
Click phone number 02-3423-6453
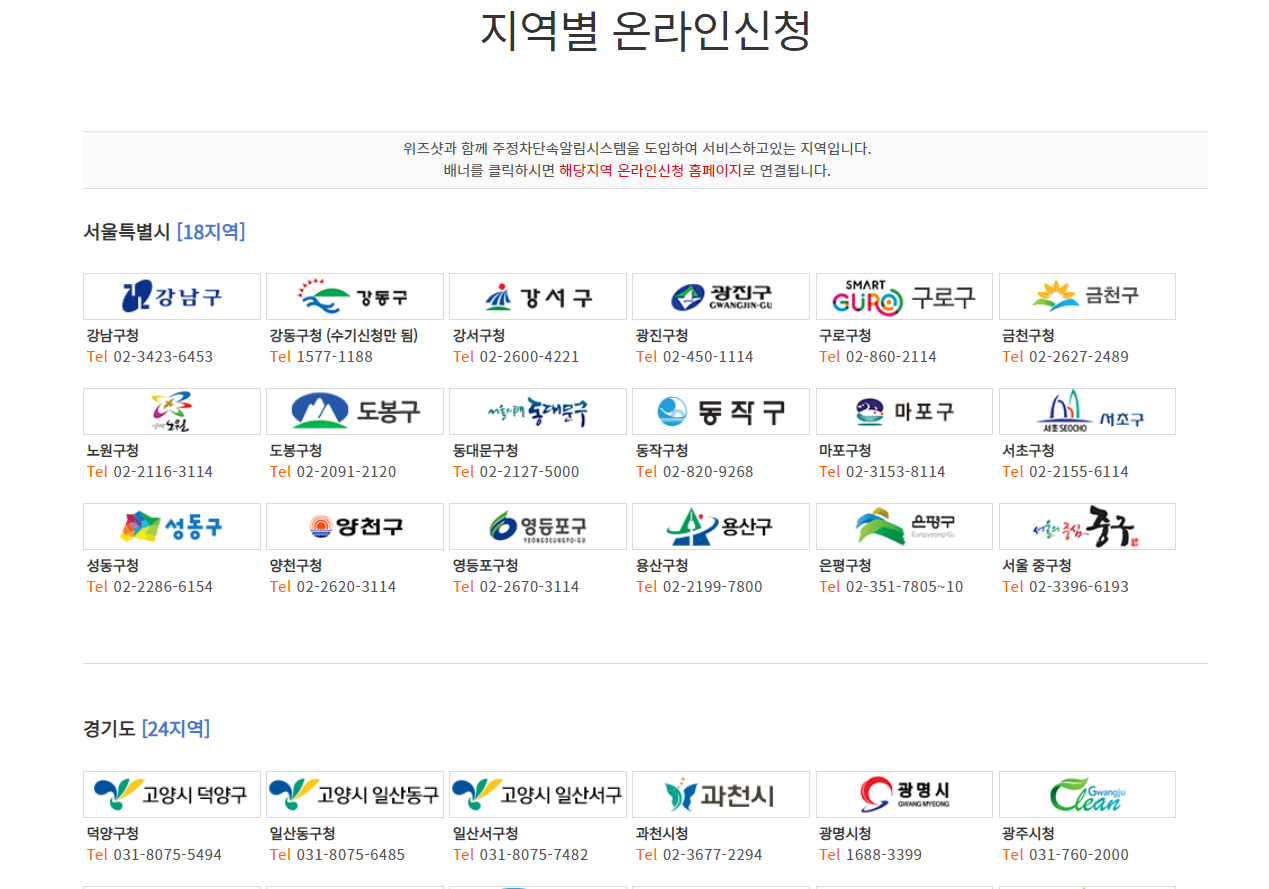(163, 357)
